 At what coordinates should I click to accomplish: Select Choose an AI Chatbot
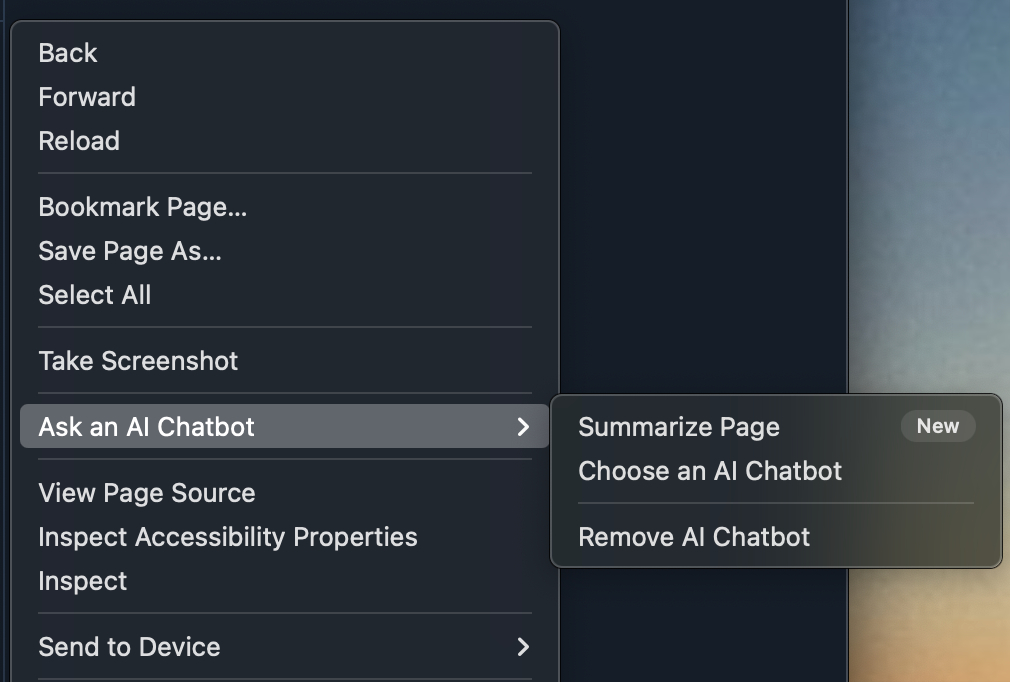click(x=710, y=471)
